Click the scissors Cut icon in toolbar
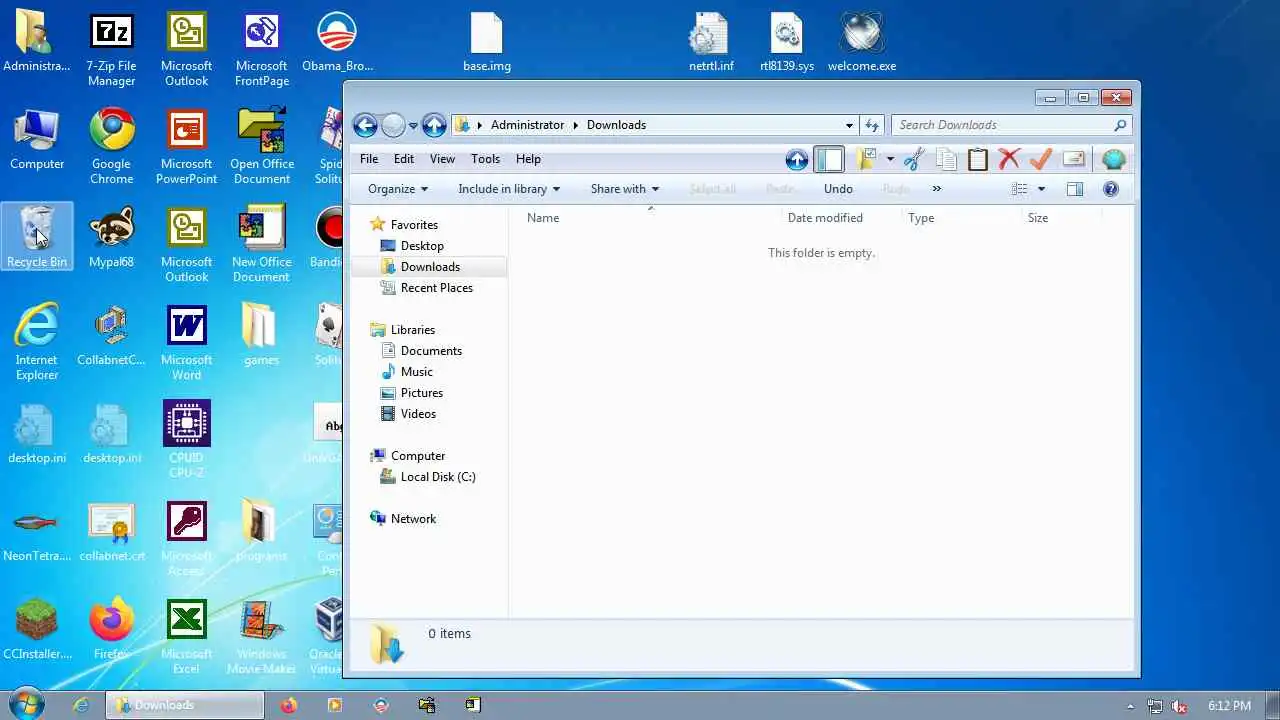 [x=913, y=160]
